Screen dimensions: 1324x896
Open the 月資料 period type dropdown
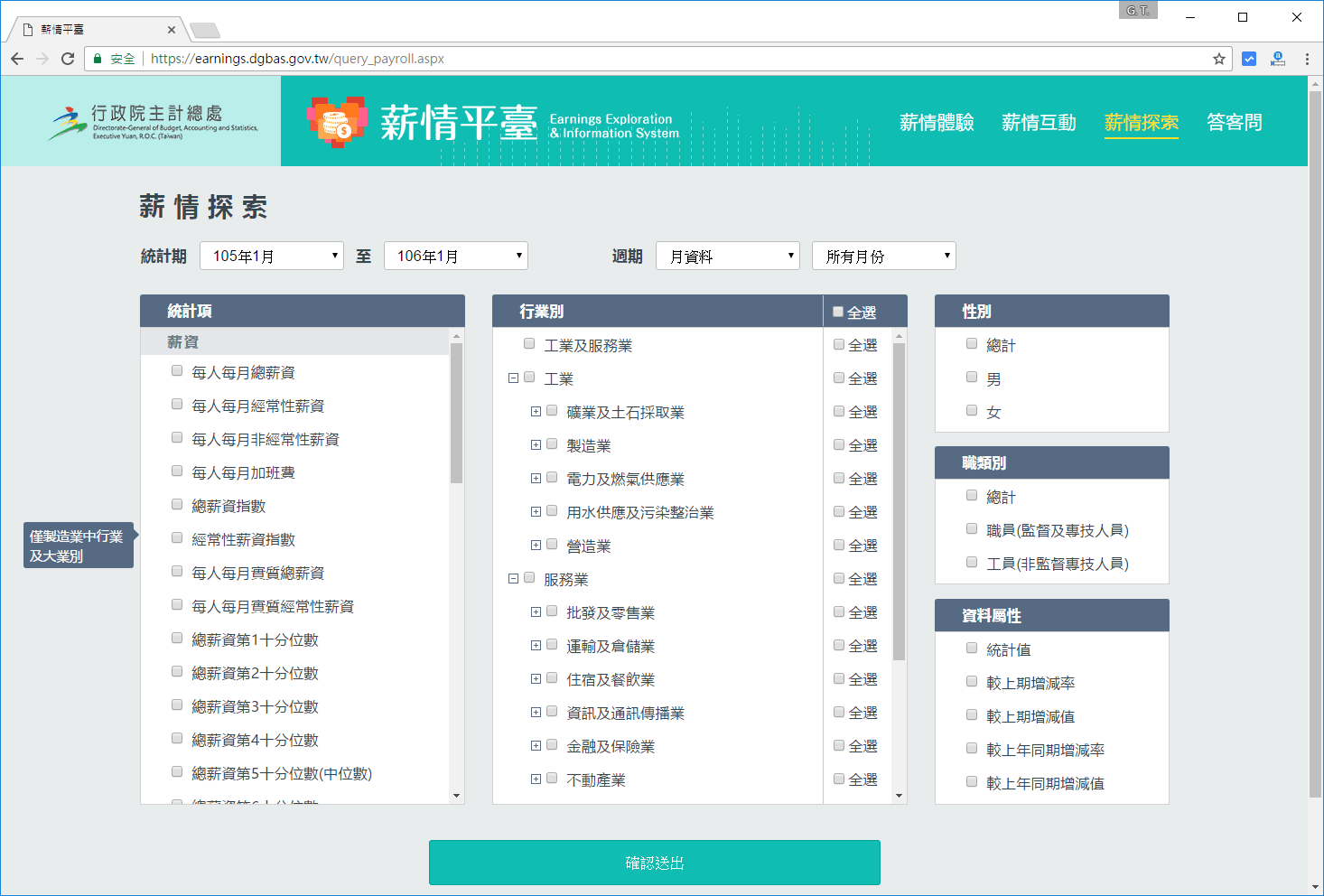pos(728,256)
